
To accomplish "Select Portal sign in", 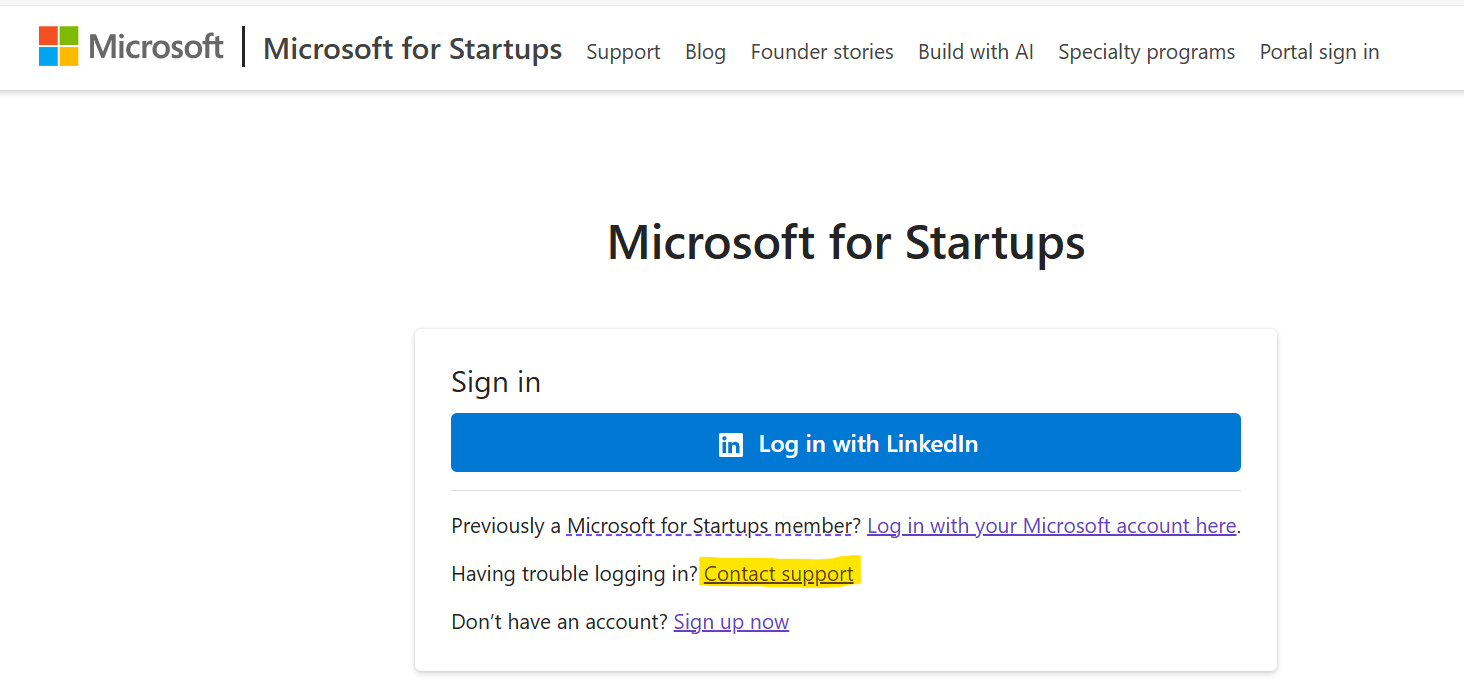I will [1319, 52].
